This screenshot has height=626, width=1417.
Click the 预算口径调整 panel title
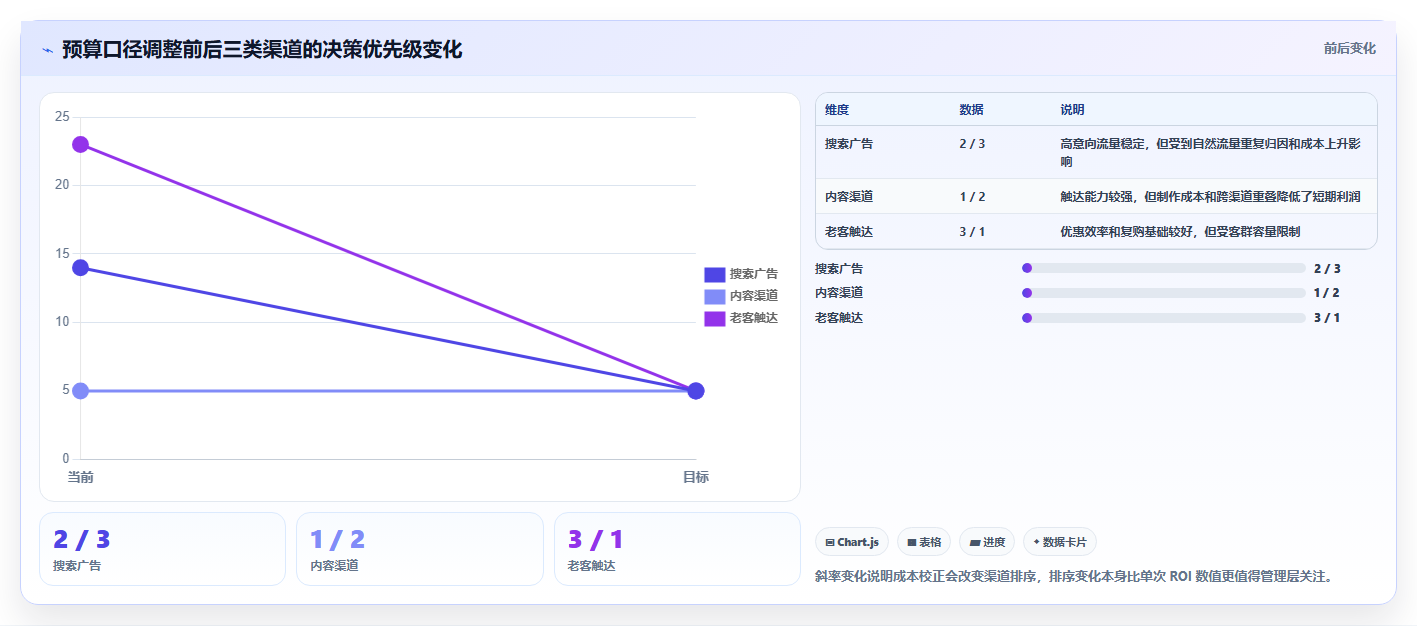point(262,49)
